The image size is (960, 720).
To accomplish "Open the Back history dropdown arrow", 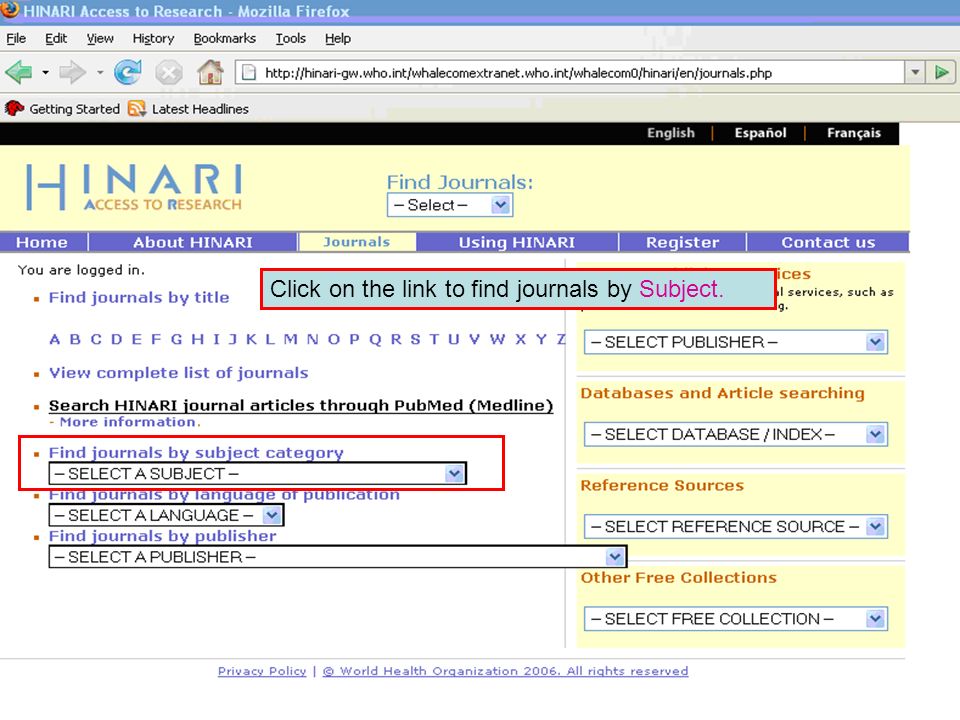I will (45, 73).
